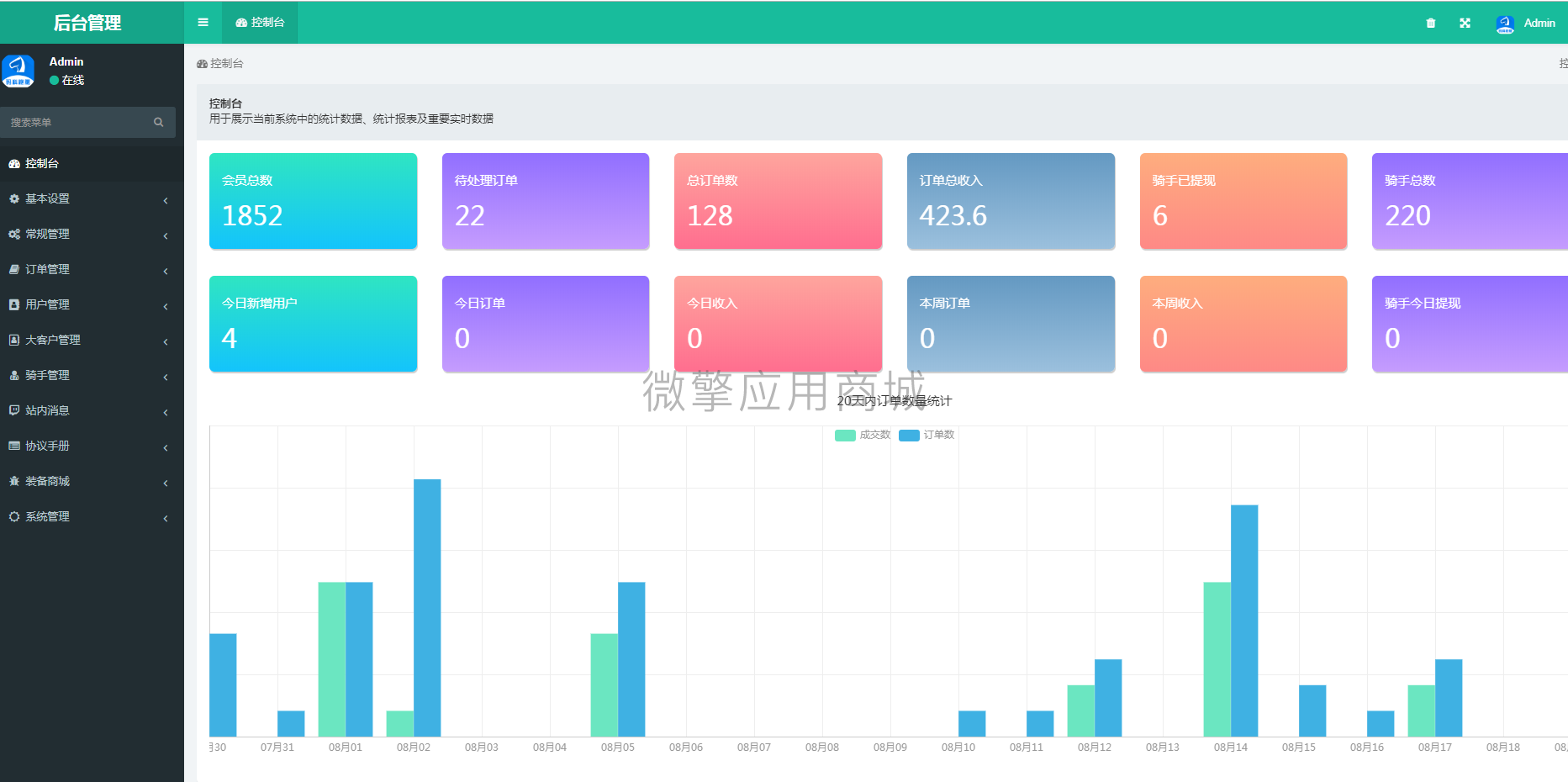The width and height of the screenshot is (1568, 782).
Task: Click the 用户管理 icon
Action: point(14,304)
